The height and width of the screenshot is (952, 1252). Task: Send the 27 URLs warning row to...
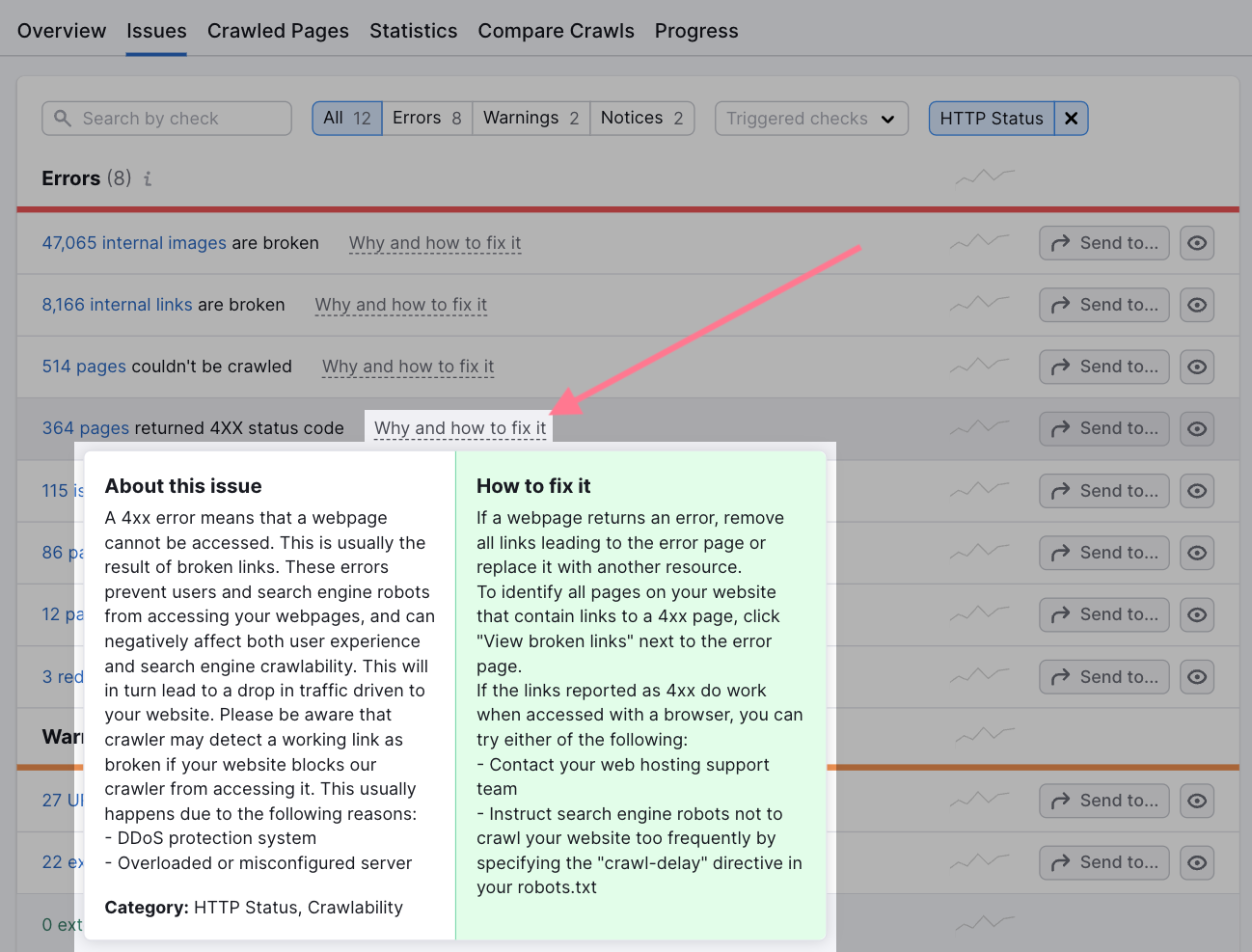point(1104,801)
